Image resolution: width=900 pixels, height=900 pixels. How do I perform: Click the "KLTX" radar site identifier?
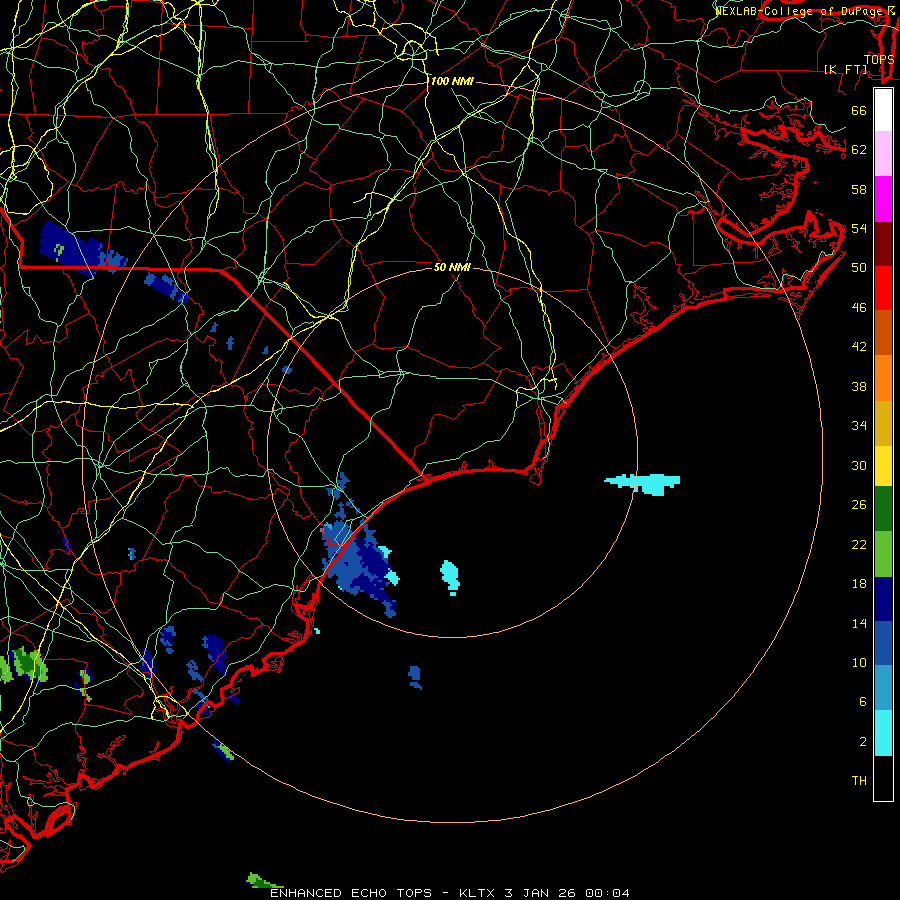[478, 893]
